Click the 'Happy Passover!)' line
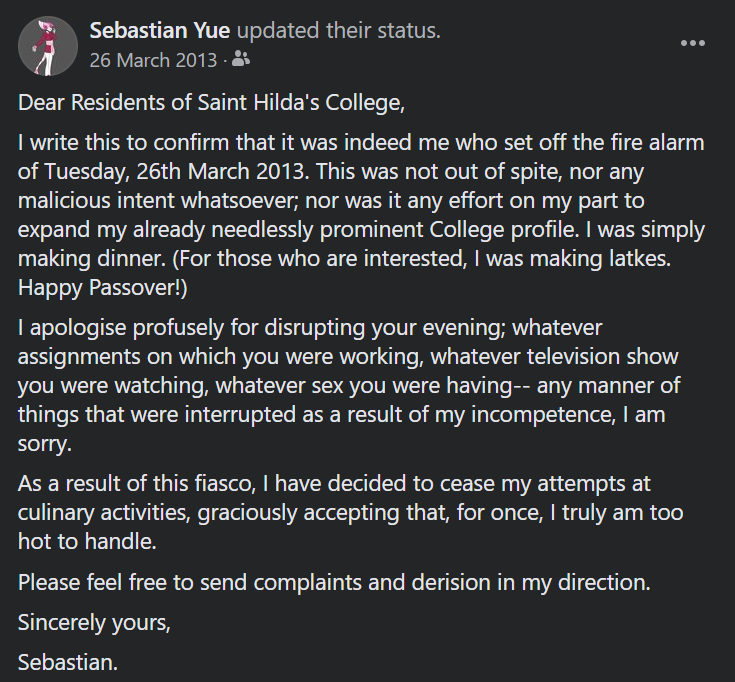Viewport: 735px width, 682px height. (103, 288)
